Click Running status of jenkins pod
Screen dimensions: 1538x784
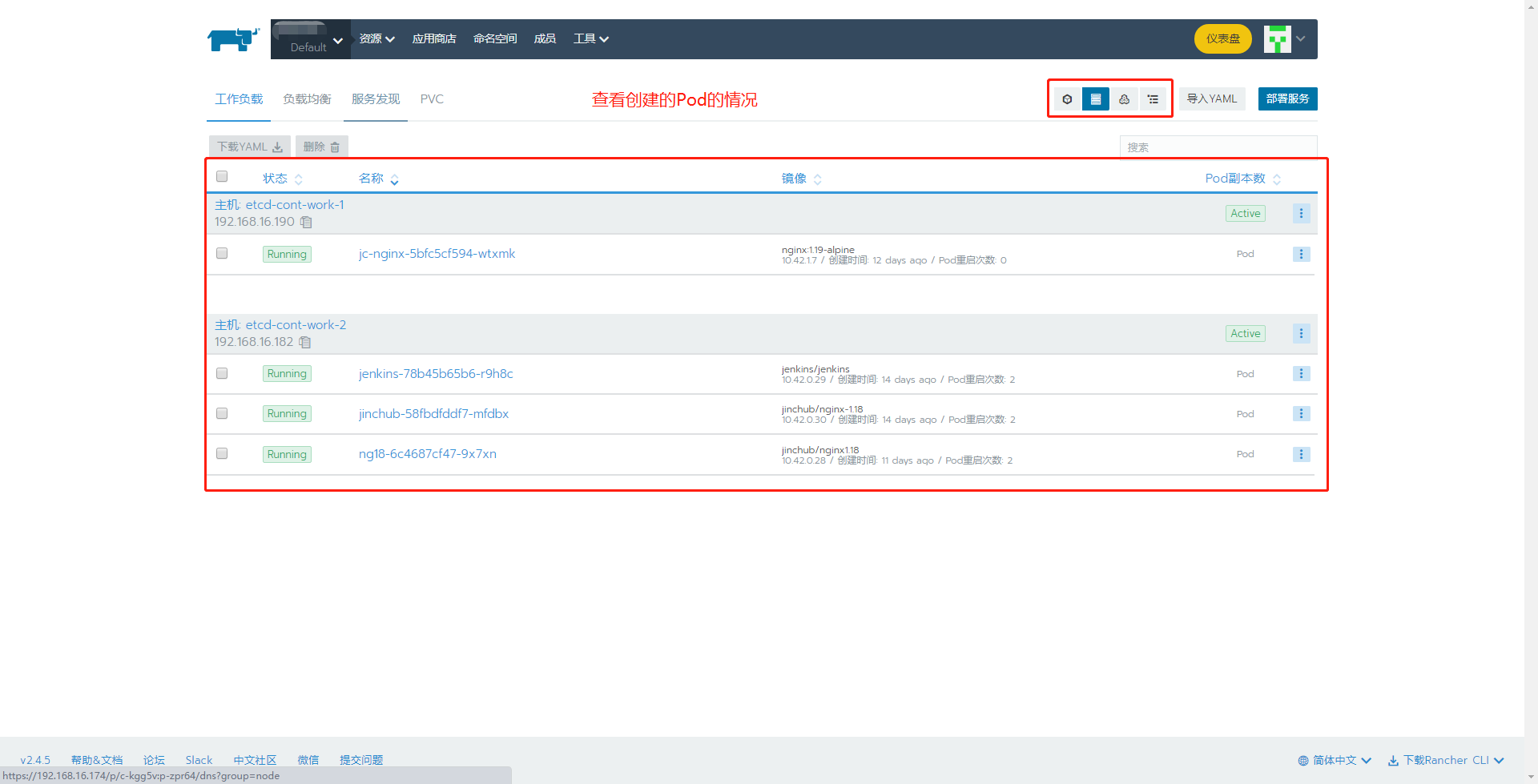pos(287,374)
